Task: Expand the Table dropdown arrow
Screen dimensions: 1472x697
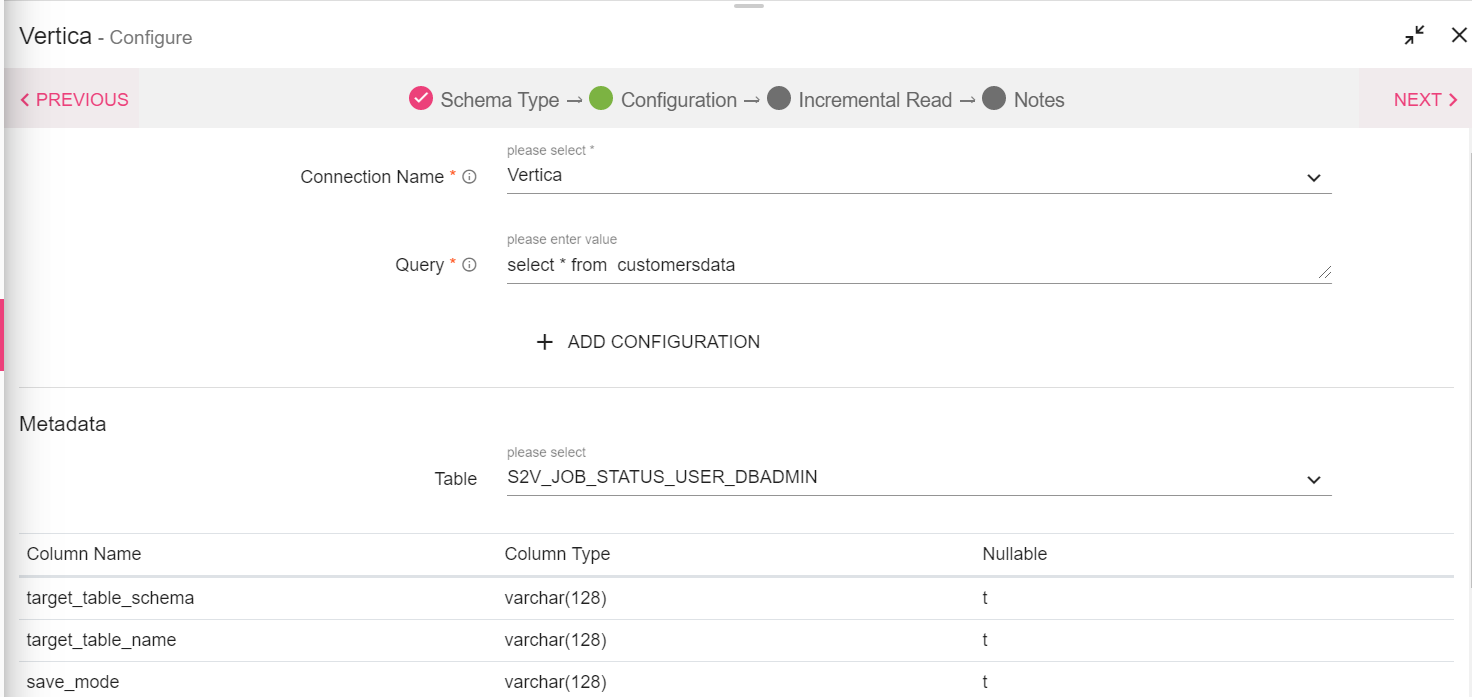Action: (1314, 480)
